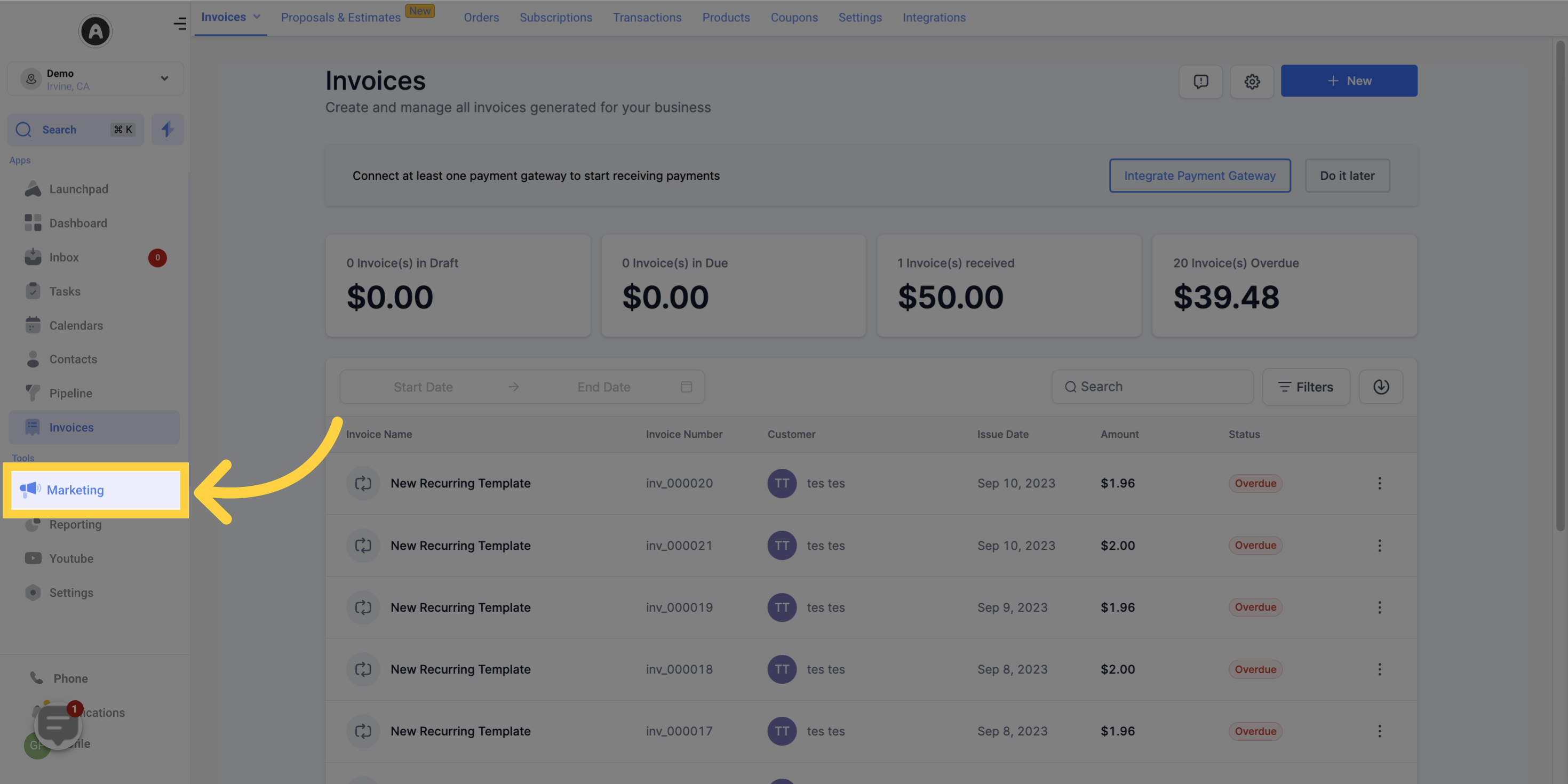The width and height of the screenshot is (1568, 784).
Task: Click the Issue Date column header
Action: click(1002, 434)
